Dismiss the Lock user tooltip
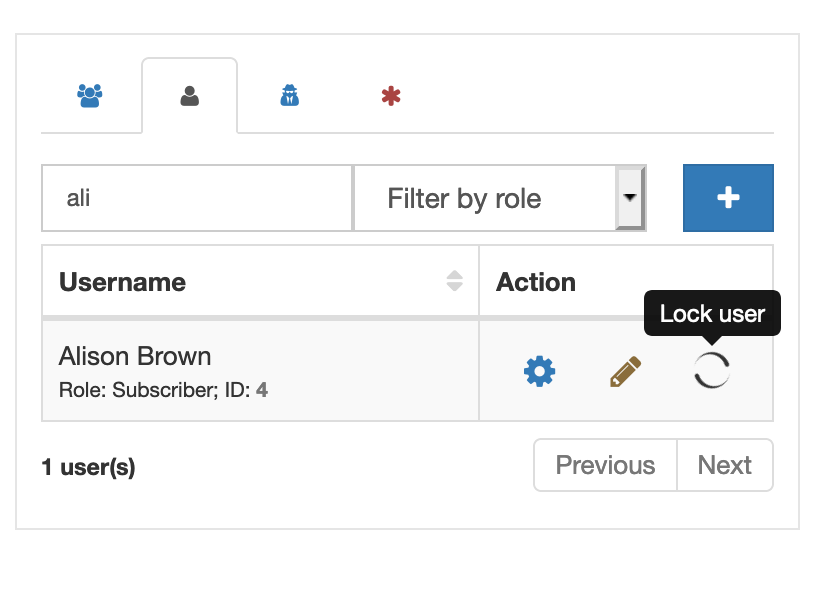Image resolution: width=814 pixels, height=596 pixels. click(x=712, y=313)
